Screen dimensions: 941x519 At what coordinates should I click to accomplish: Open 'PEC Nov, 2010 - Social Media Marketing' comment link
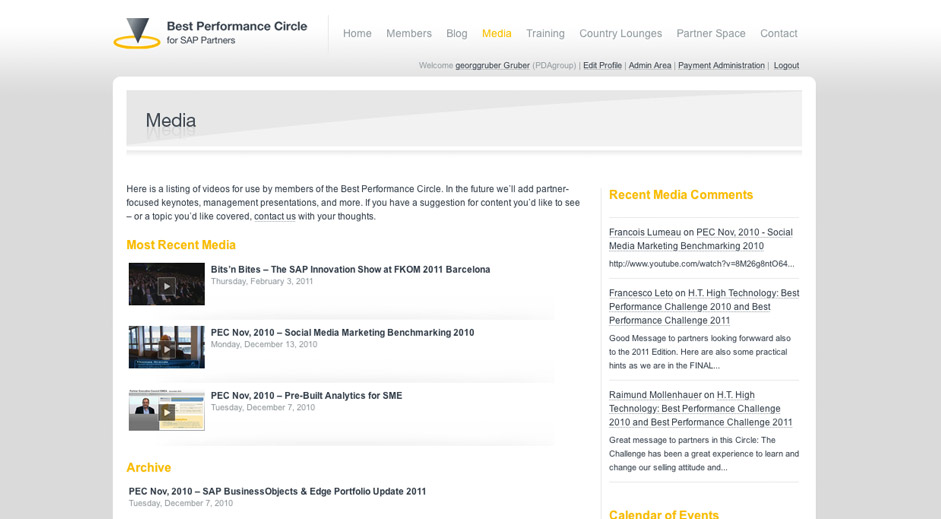[x=701, y=239]
